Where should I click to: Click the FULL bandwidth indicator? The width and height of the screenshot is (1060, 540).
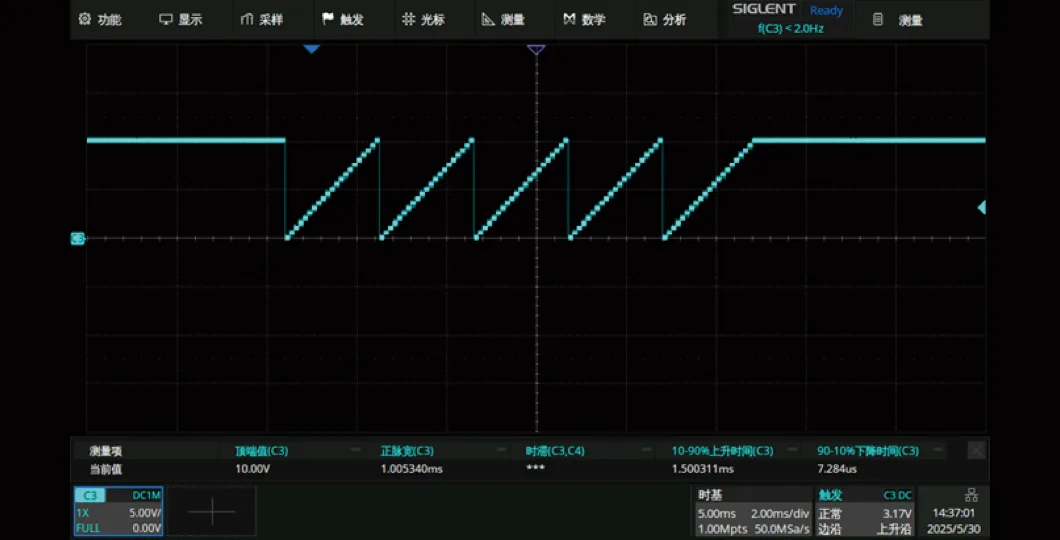[87, 528]
